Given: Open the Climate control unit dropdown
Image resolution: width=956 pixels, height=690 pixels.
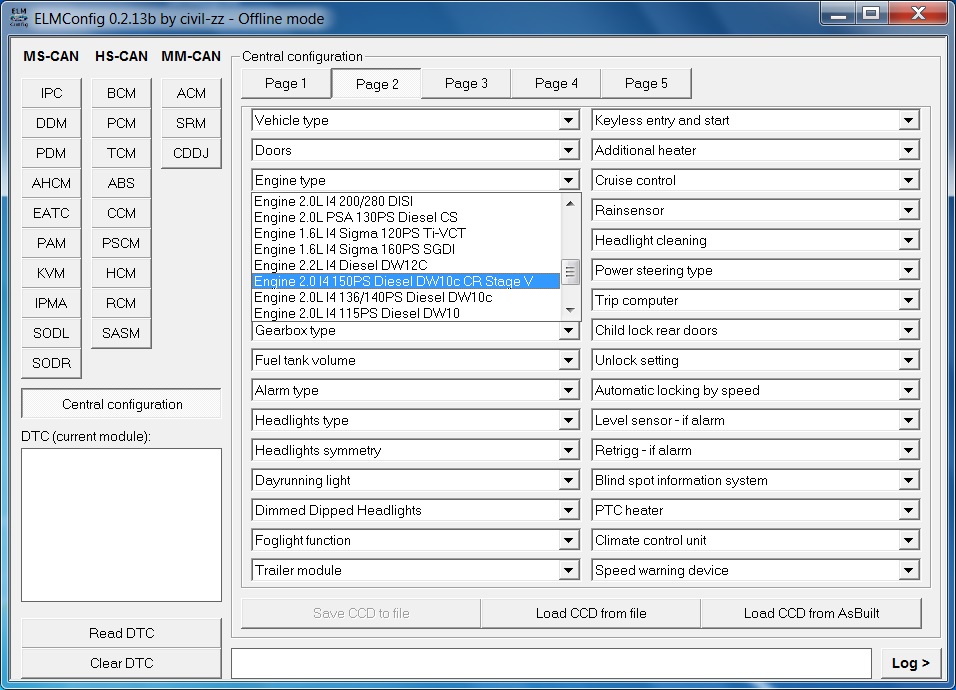Looking at the screenshot, I should click(908, 541).
